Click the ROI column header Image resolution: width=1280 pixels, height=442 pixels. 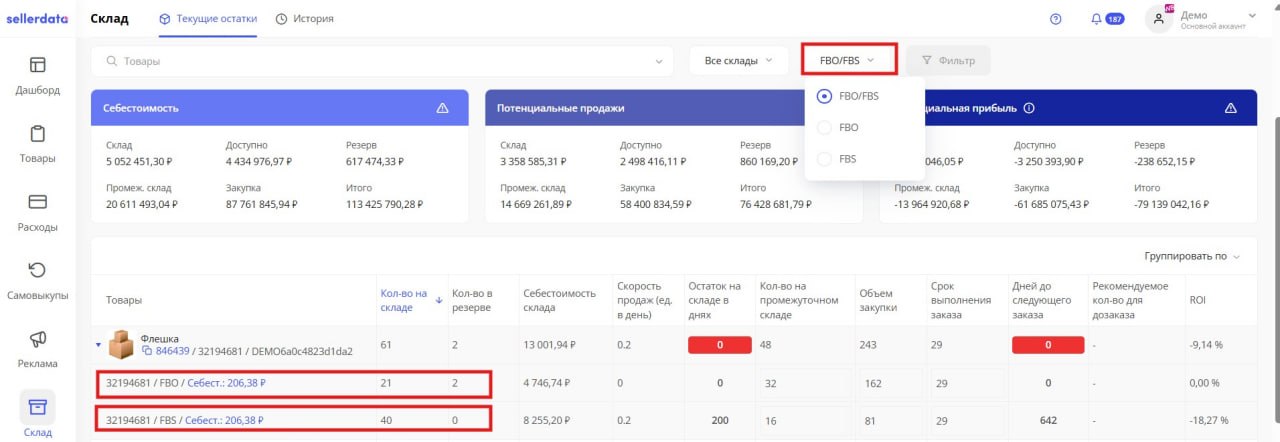click(1197, 300)
